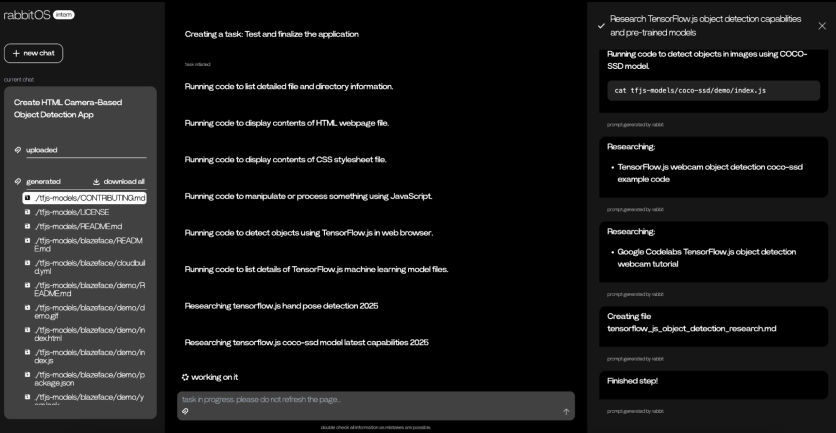
Task: Click the file icon next to ./tfjs-models/LICENSE
Action: pyautogui.click(x=27, y=212)
